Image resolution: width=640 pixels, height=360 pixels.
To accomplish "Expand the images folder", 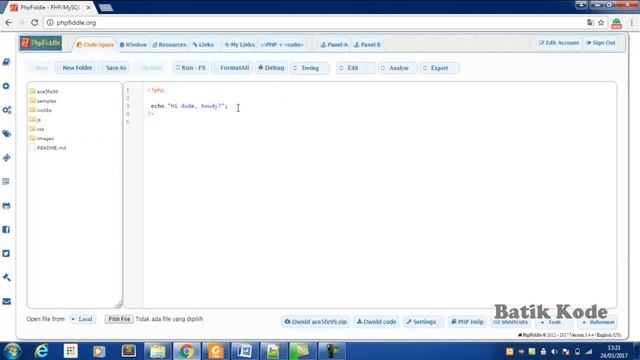I will [42, 138].
